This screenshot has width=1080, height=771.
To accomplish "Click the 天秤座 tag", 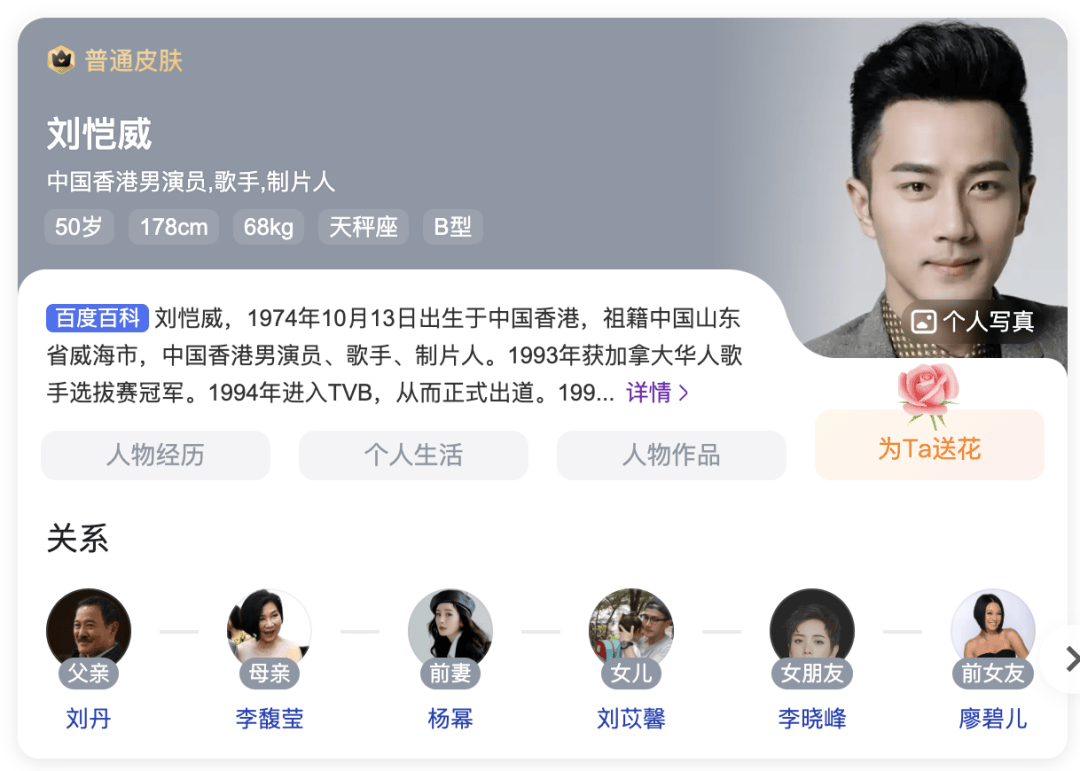I will 364,227.
